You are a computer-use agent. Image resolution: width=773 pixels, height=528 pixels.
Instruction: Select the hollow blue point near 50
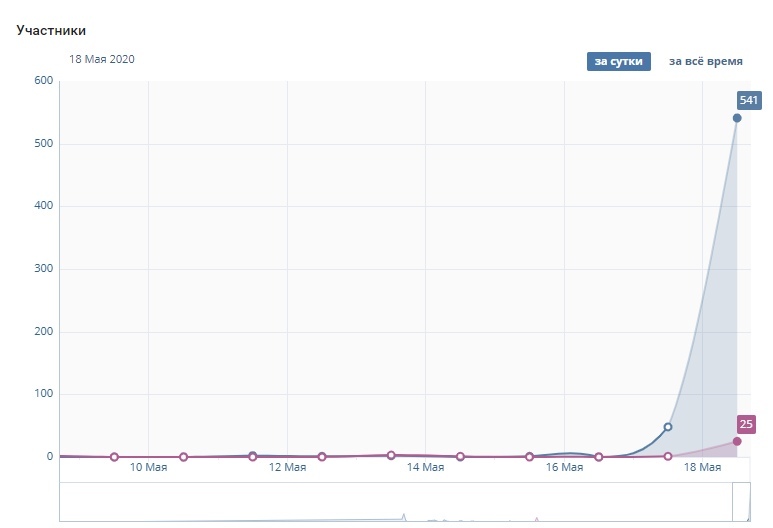coord(668,427)
